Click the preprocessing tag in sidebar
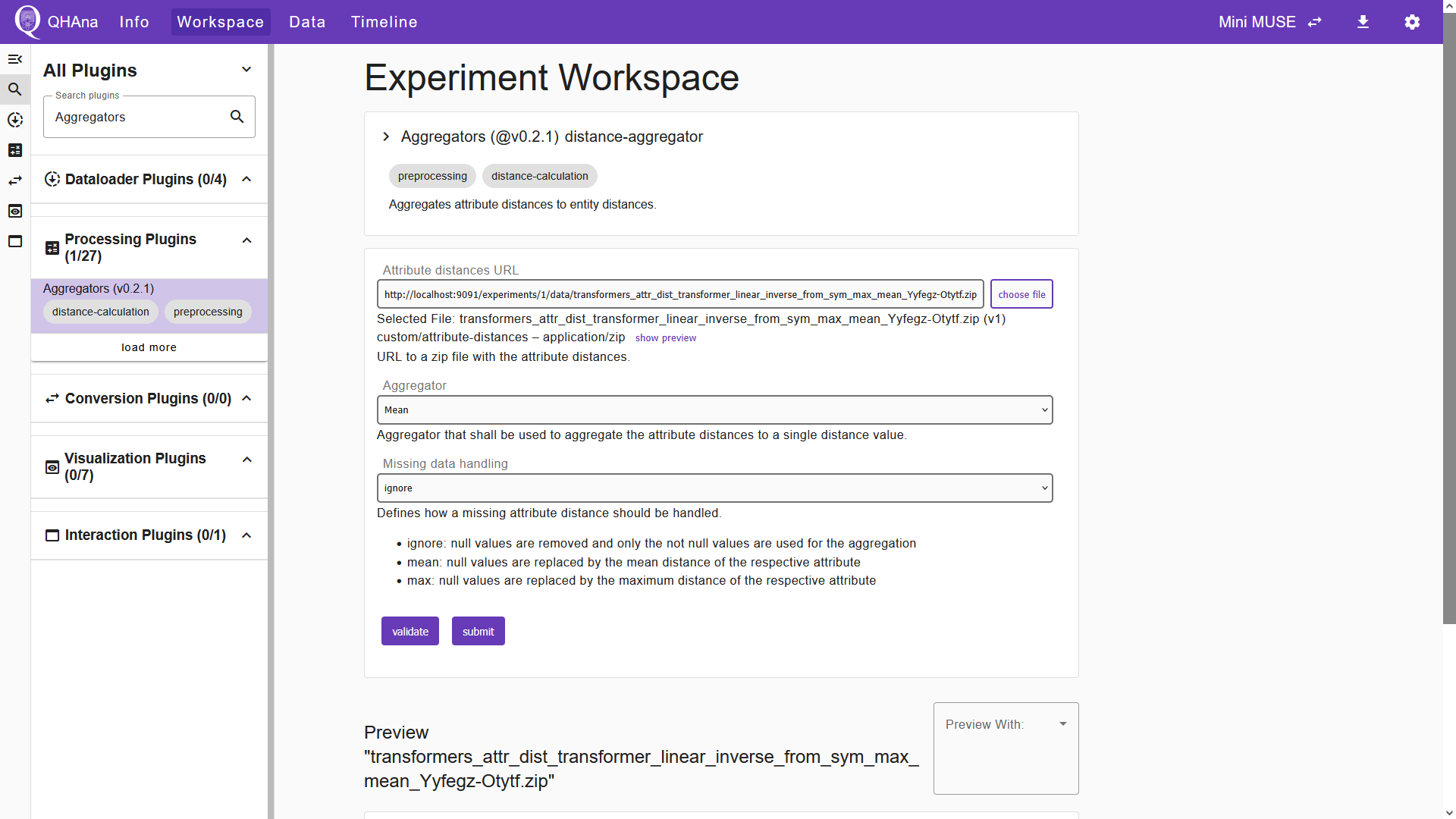This screenshot has height=819, width=1456. coord(208,312)
